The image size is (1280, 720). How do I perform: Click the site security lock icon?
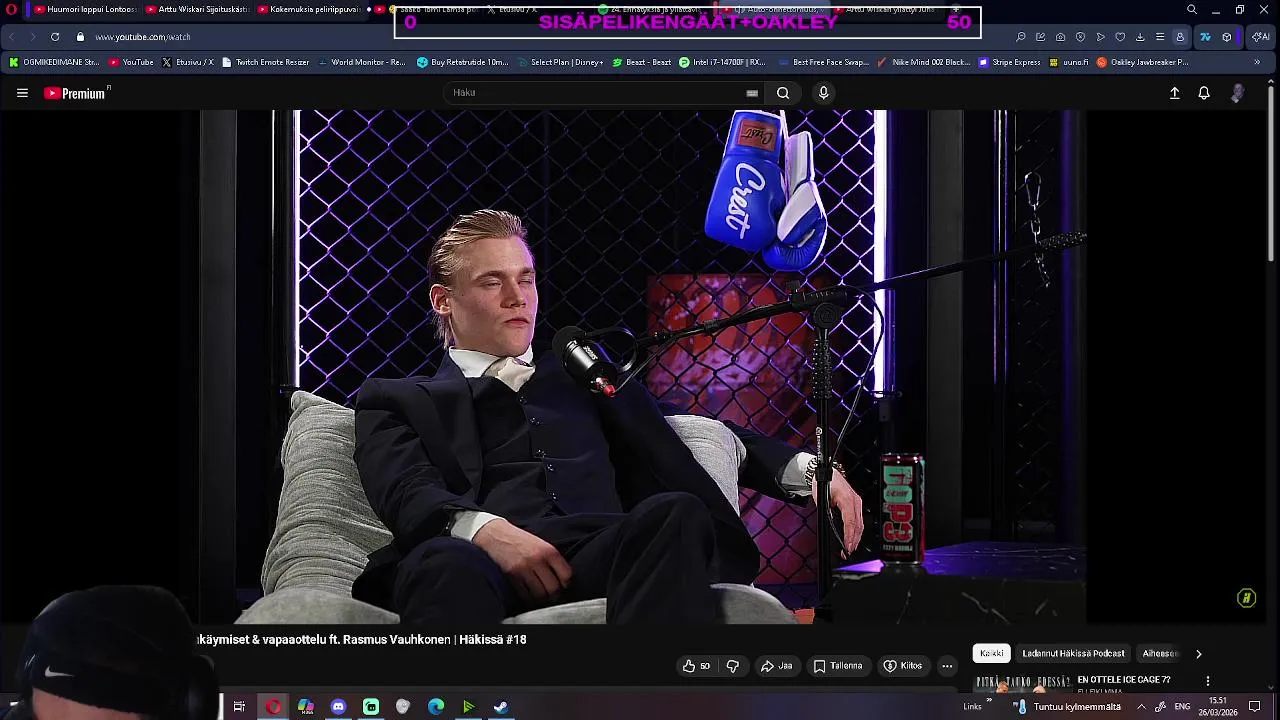coord(80,37)
